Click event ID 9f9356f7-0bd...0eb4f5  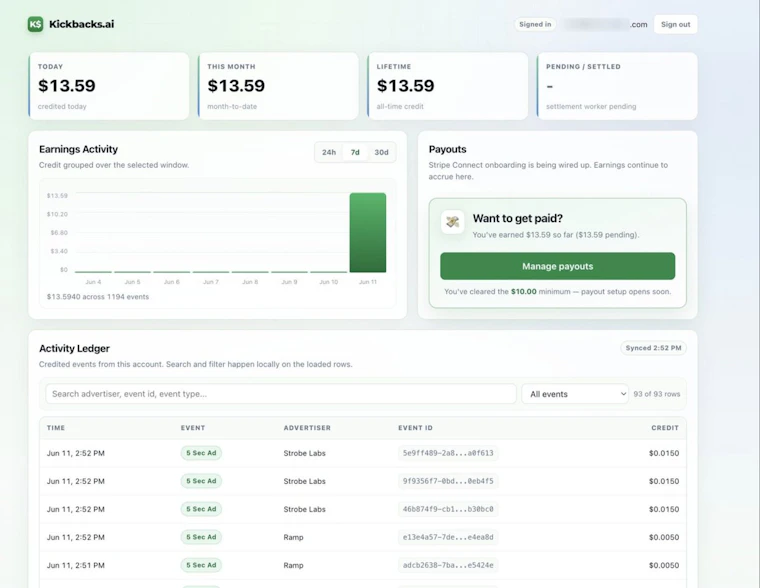(448, 481)
